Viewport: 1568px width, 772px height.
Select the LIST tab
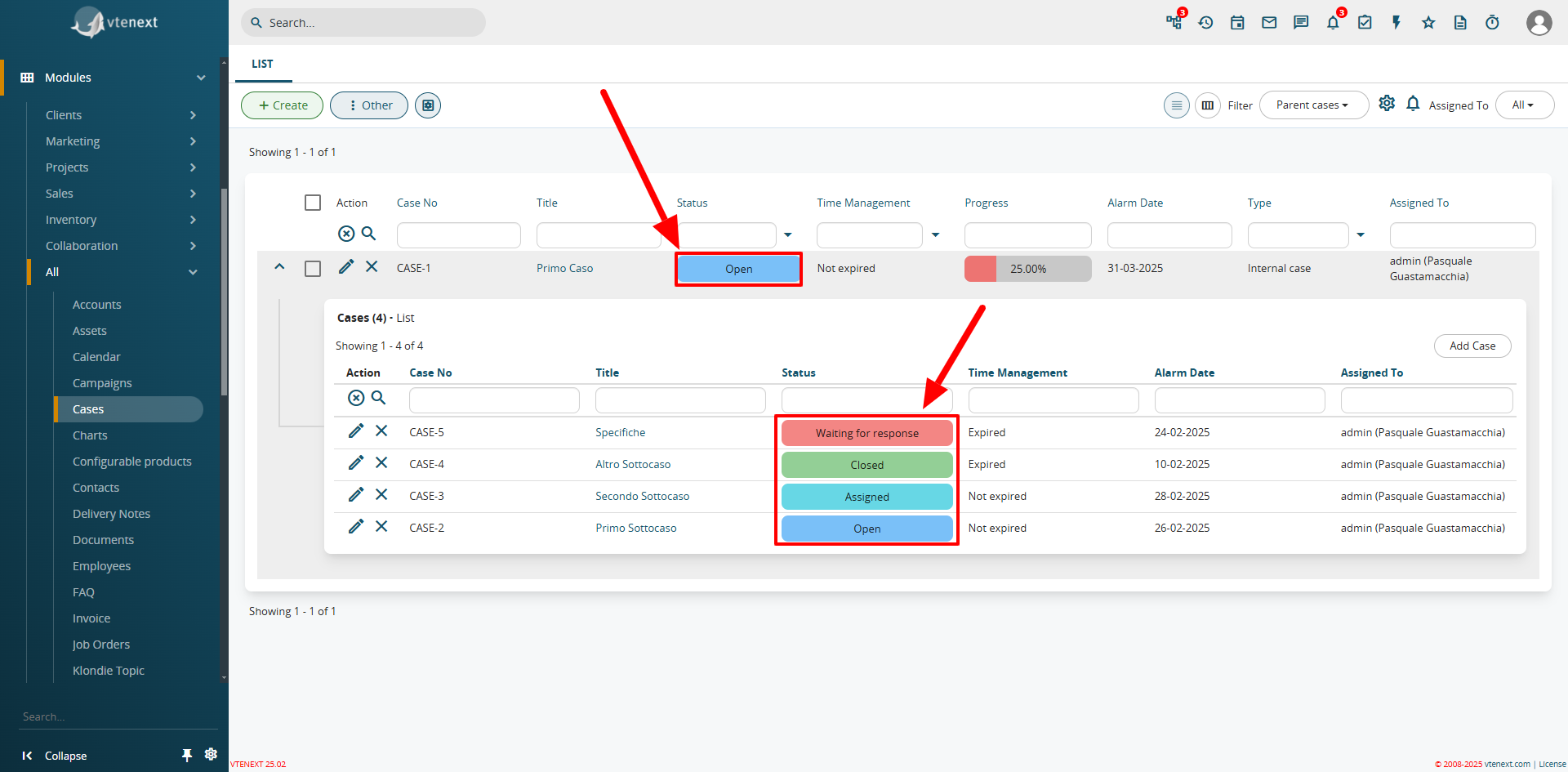[263, 64]
